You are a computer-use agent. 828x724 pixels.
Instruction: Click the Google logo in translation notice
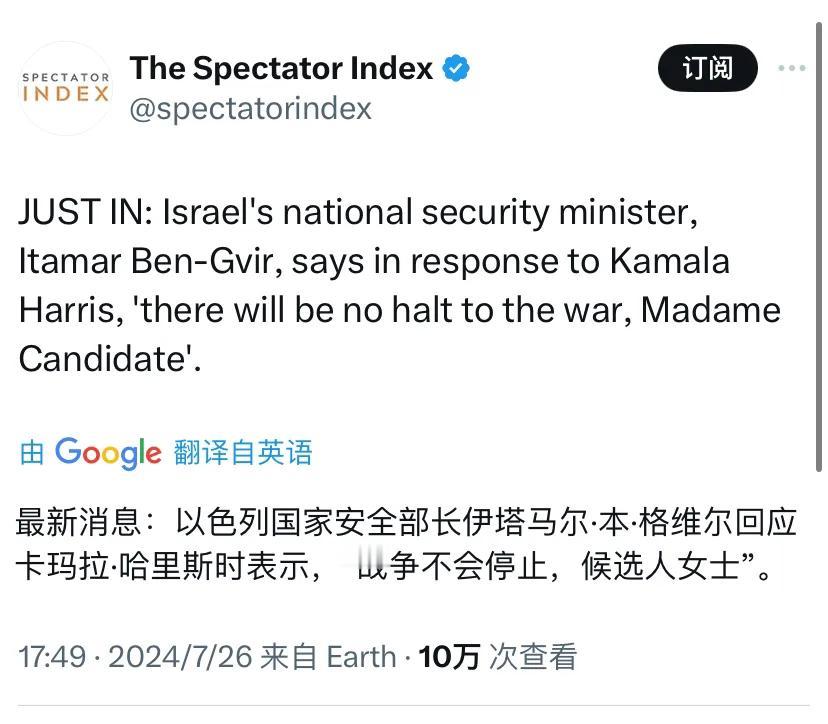click(x=108, y=453)
